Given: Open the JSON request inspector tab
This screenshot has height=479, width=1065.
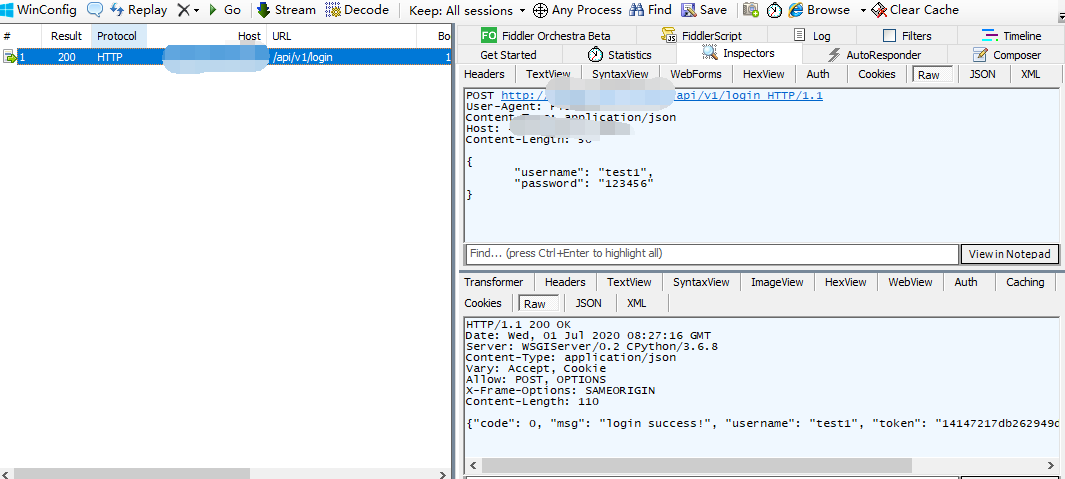Looking at the screenshot, I should tap(982, 74).
